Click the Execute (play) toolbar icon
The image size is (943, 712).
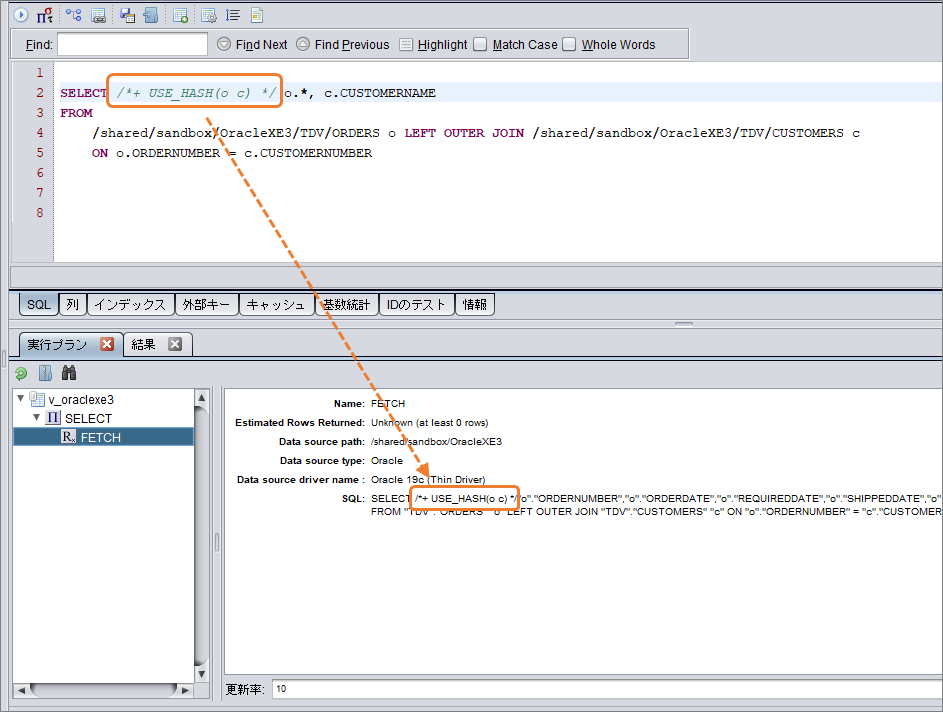pos(21,15)
